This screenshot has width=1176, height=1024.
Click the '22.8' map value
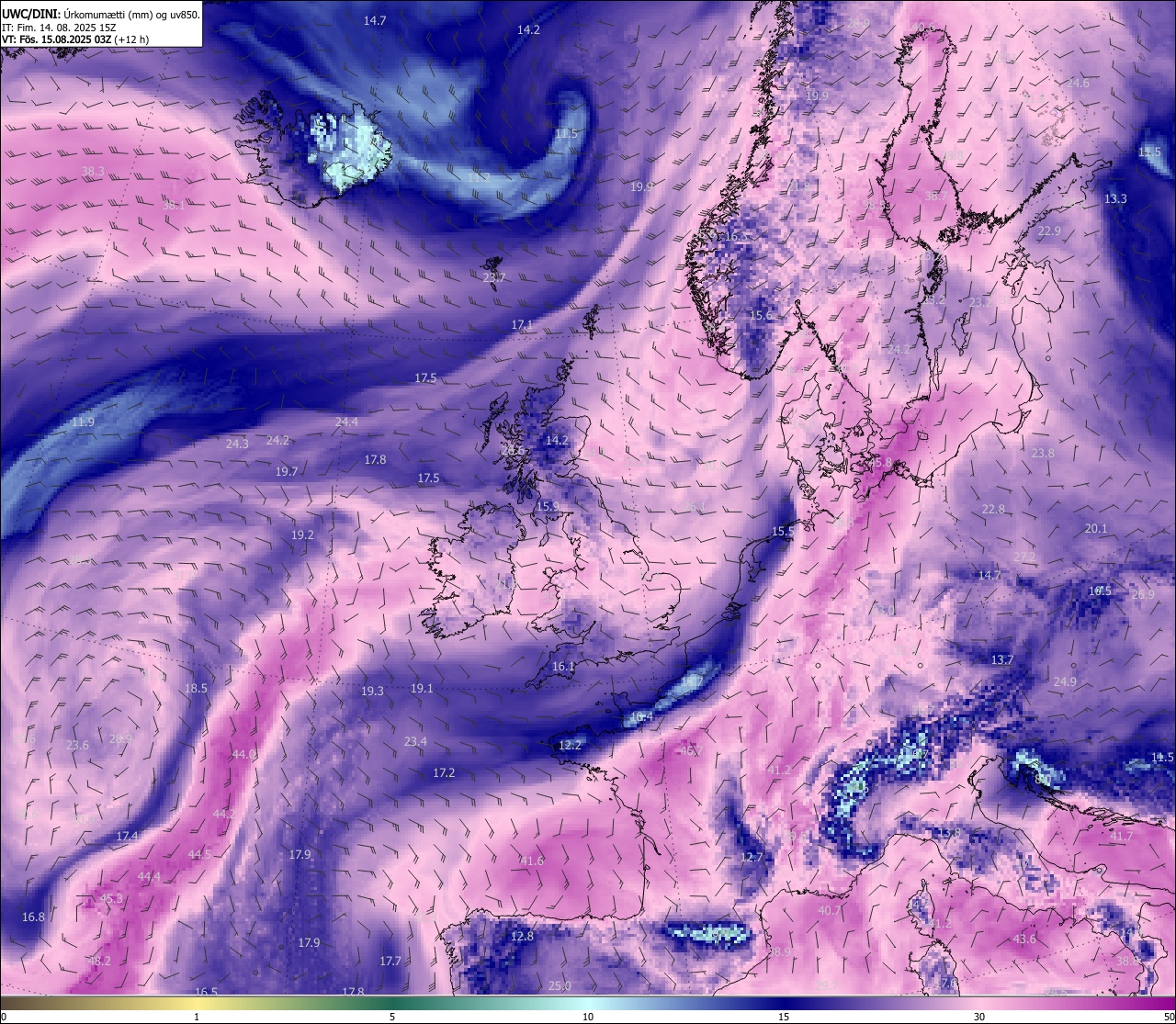pyautogui.click(x=993, y=509)
